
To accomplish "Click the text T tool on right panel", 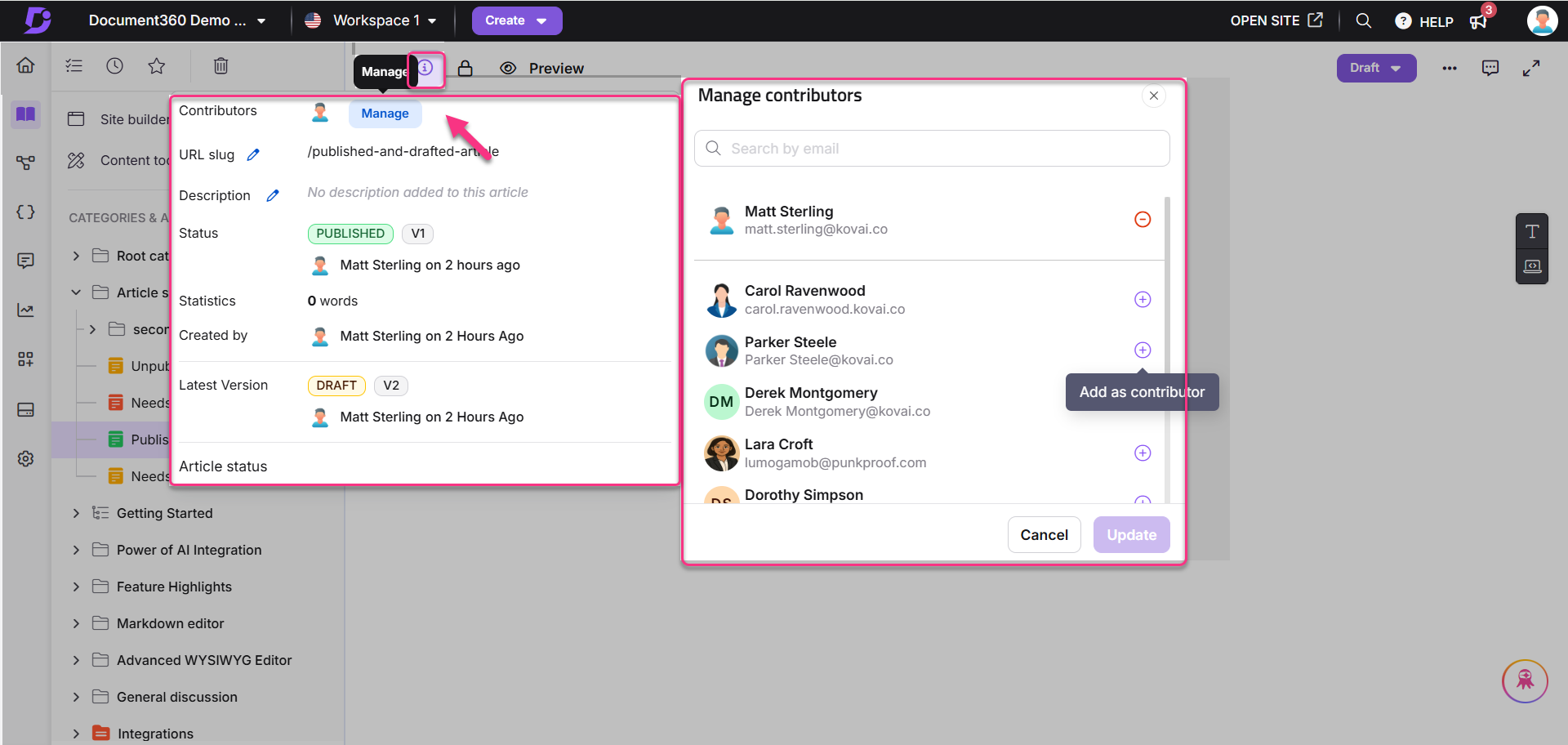I will click(x=1532, y=231).
